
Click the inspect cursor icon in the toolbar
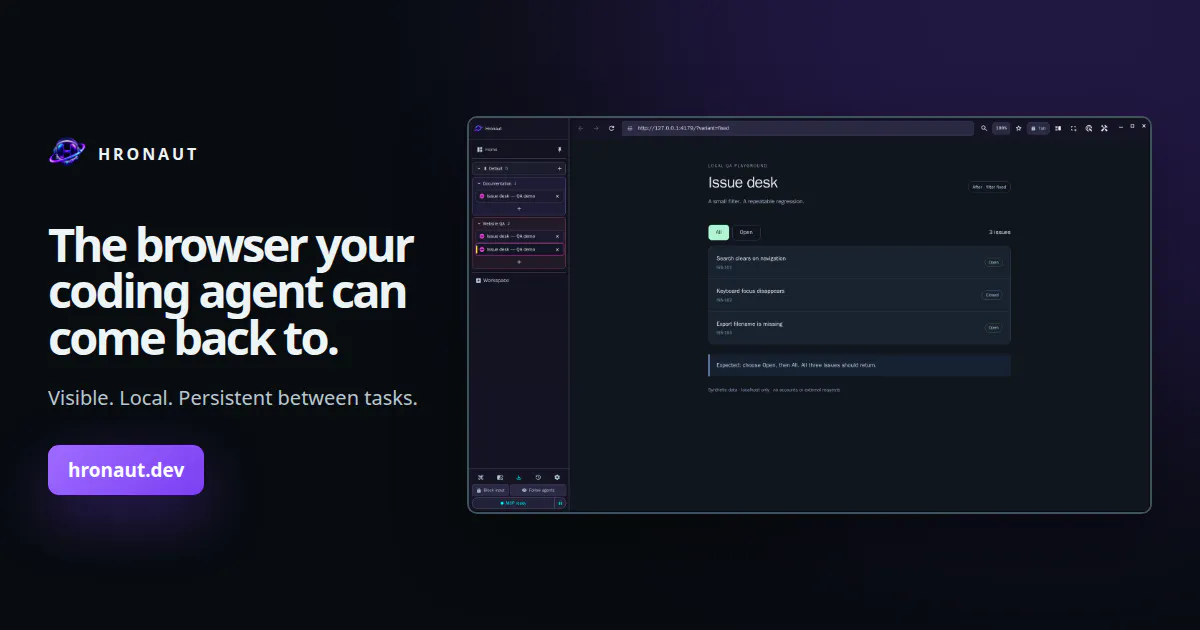[1088, 128]
